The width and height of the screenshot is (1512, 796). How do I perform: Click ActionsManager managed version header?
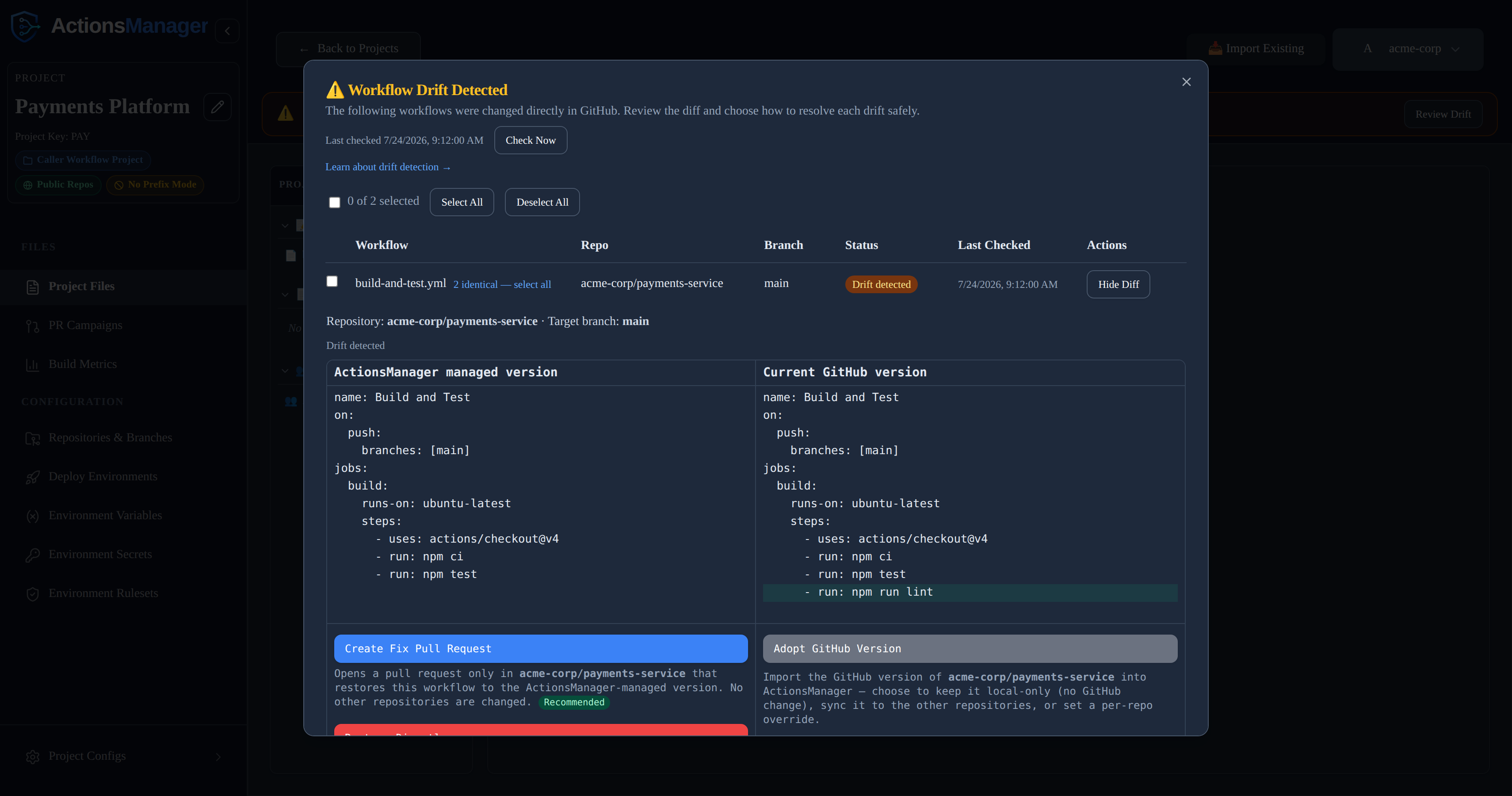446,372
